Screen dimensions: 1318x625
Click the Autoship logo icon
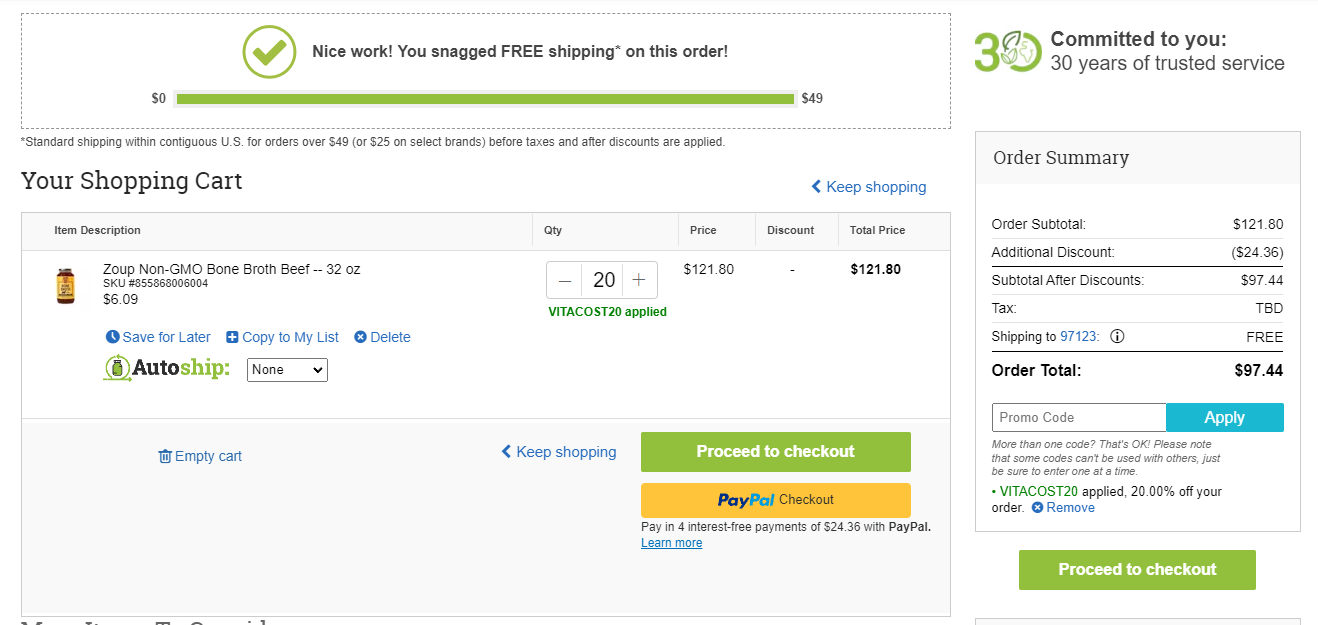click(x=118, y=368)
